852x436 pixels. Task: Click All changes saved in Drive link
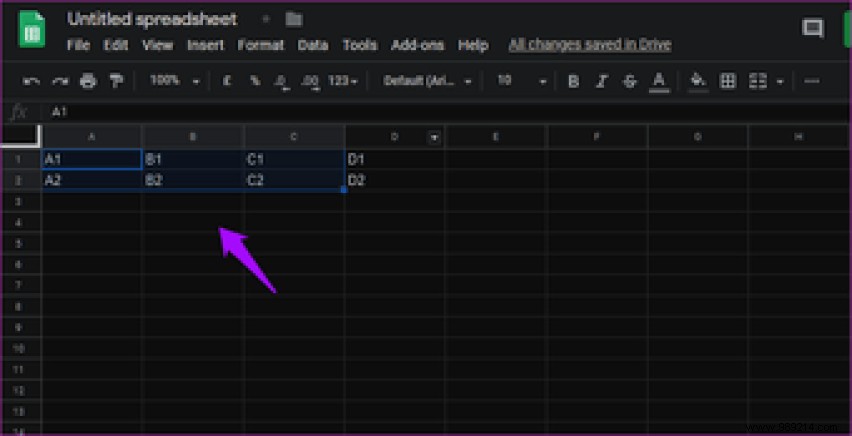(590, 45)
